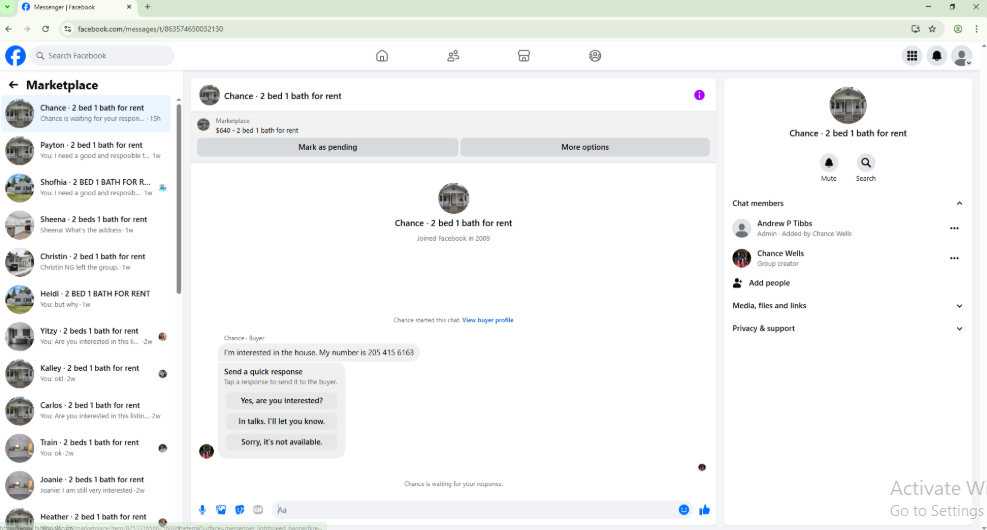Open Shofhia 2 BED 1 BATH conversation
This screenshot has height=530, width=987.
[87, 188]
